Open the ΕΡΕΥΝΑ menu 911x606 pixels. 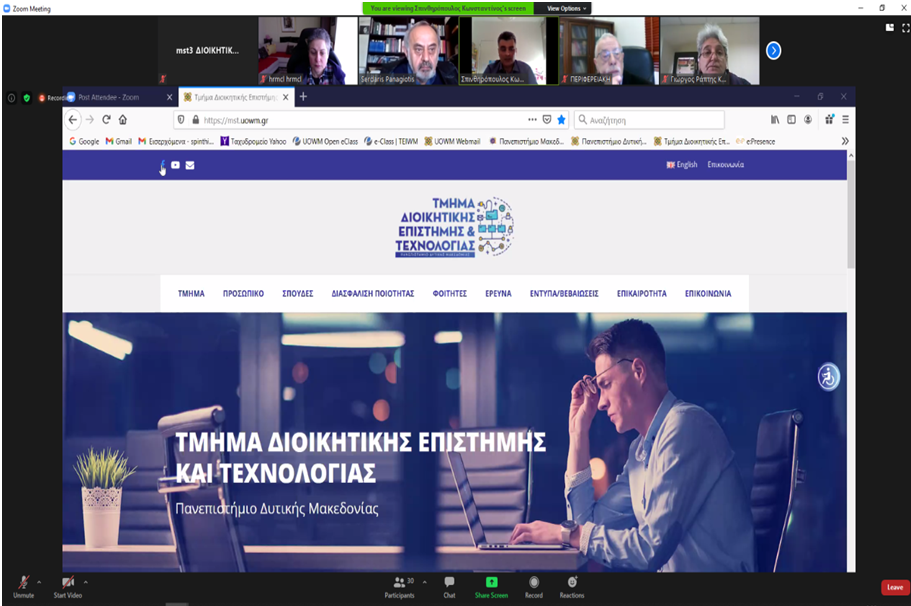click(x=498, y=293)
